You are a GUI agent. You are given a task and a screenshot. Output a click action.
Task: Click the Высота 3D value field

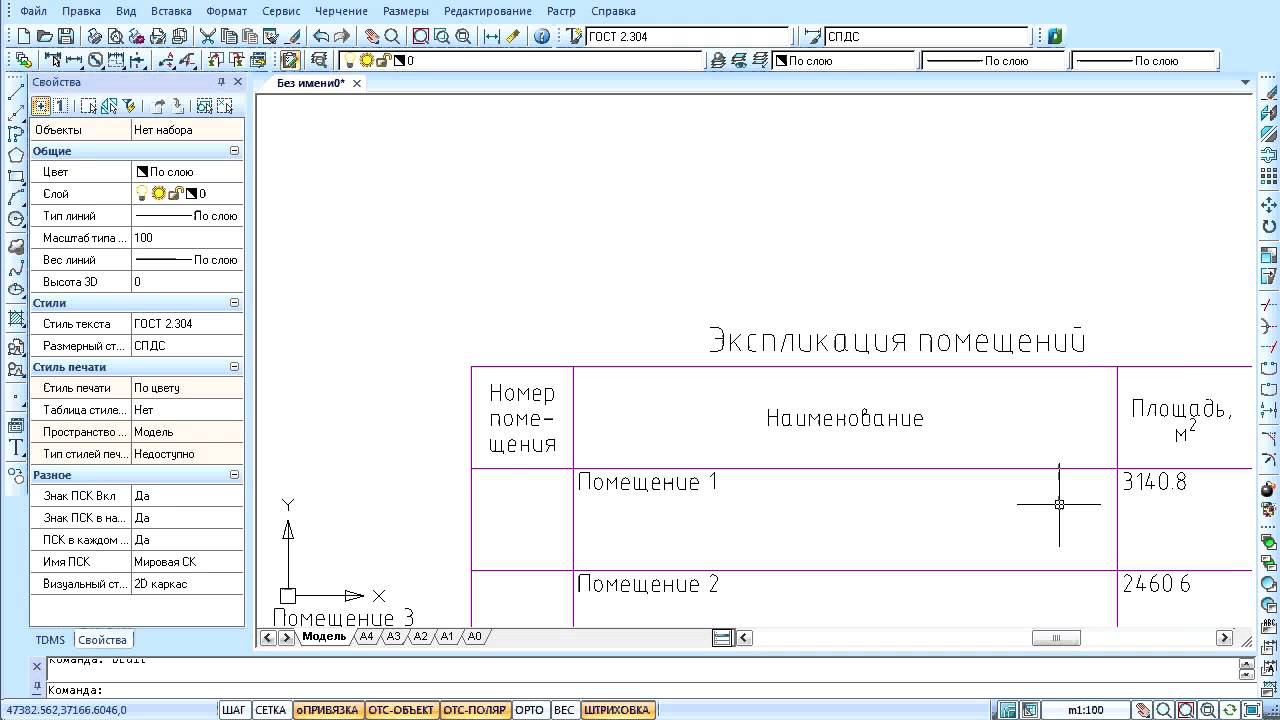coord(187,282)
